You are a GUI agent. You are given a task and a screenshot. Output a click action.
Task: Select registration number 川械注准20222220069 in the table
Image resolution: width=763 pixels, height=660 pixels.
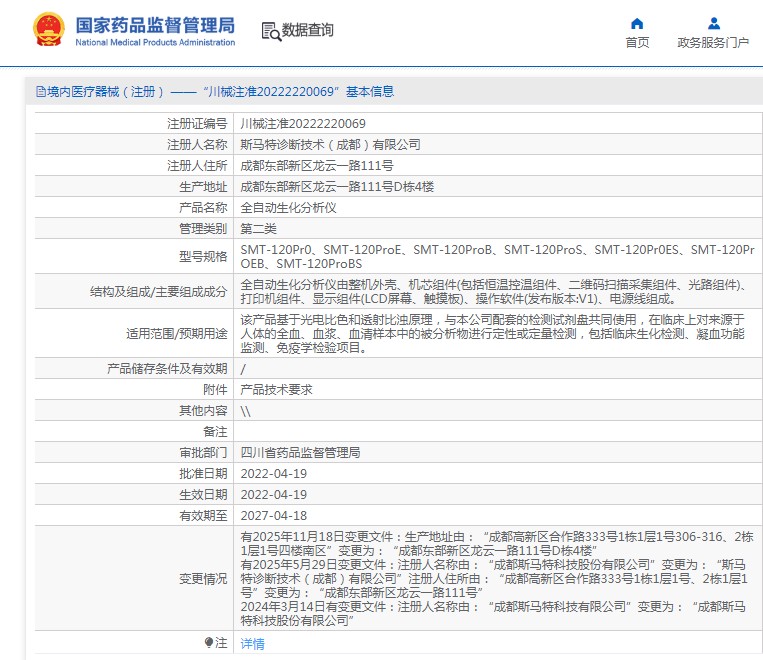pyautogui.click(x=303, y=124)
